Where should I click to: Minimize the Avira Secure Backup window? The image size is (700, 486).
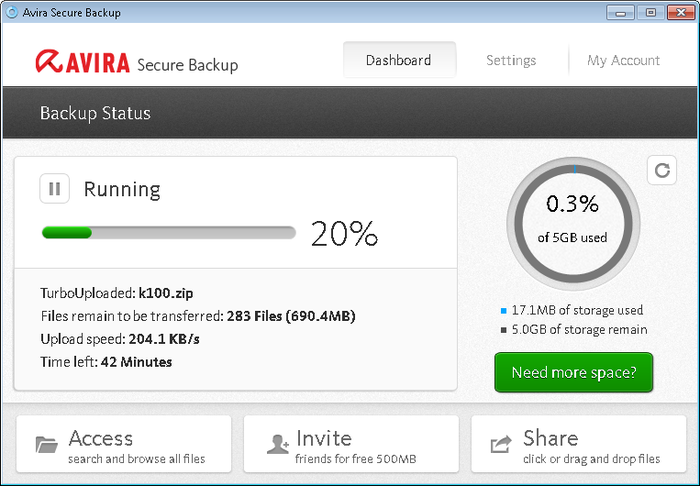(x=622, y=12)
